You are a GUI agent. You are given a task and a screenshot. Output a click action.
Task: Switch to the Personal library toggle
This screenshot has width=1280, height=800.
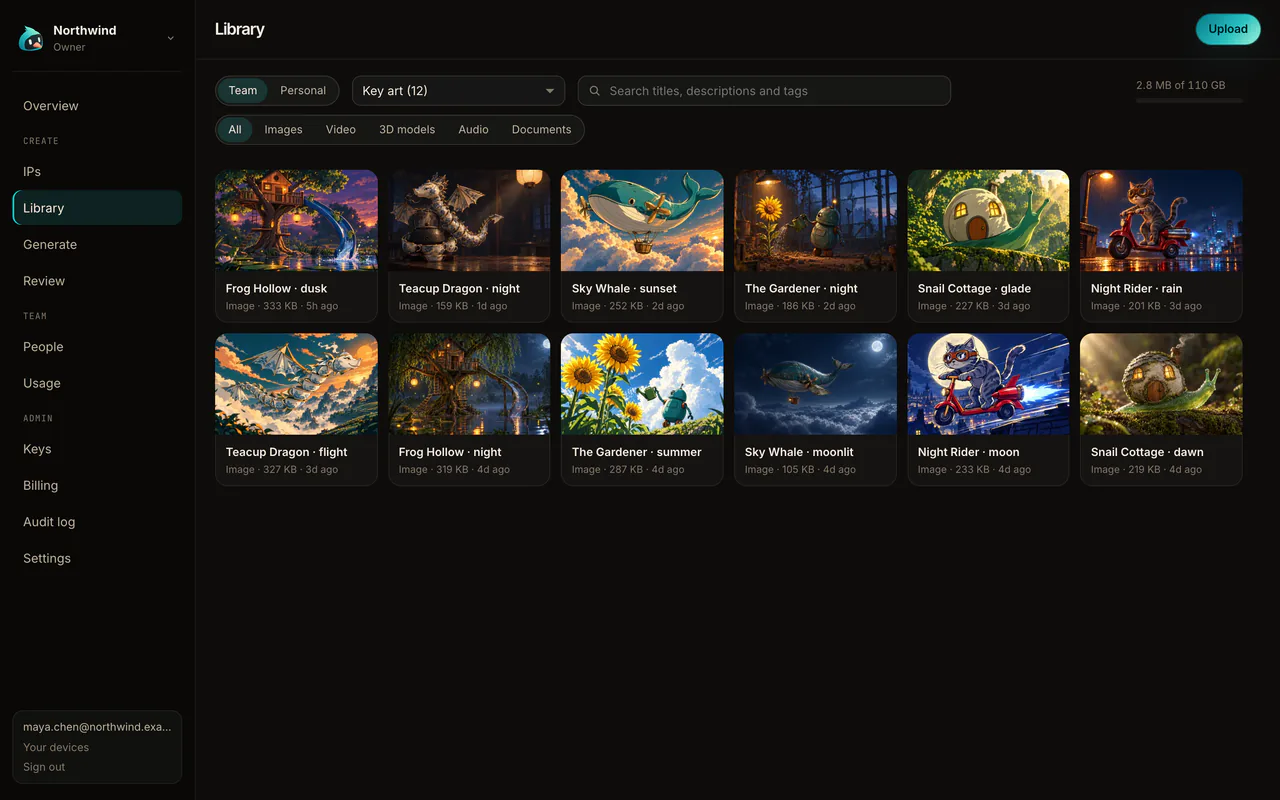coord(303,91)
